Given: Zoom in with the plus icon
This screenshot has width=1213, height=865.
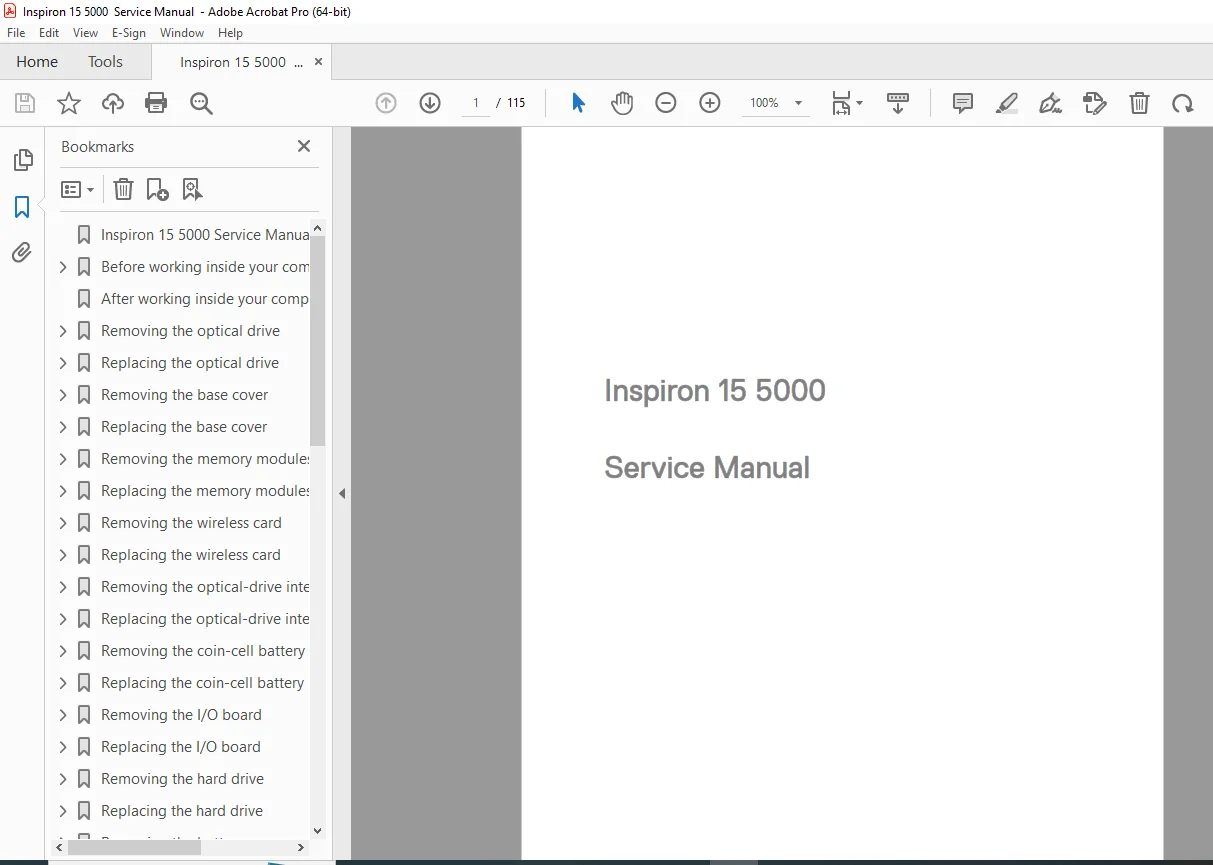Looking at the screenshot, I should 710,103.
